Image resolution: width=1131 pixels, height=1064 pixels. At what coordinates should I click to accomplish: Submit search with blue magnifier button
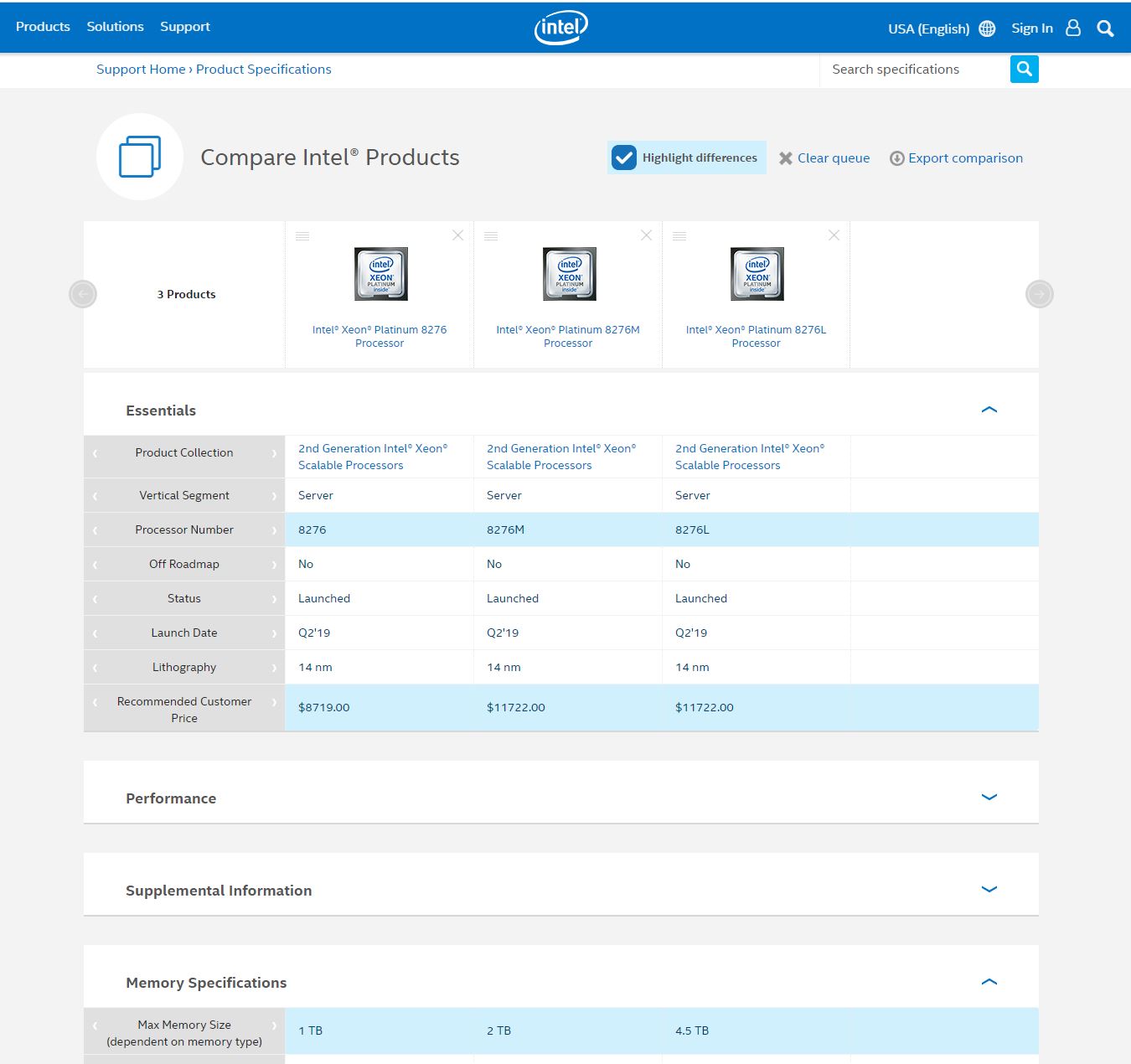(1024, 70)
